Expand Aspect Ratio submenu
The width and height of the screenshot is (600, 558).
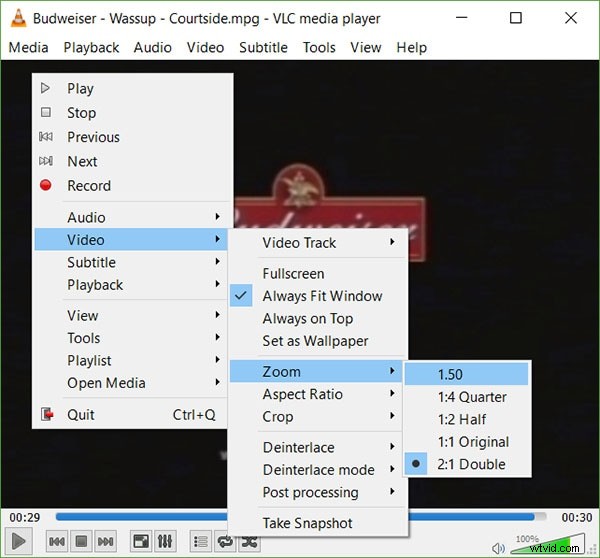pos(317,394)
